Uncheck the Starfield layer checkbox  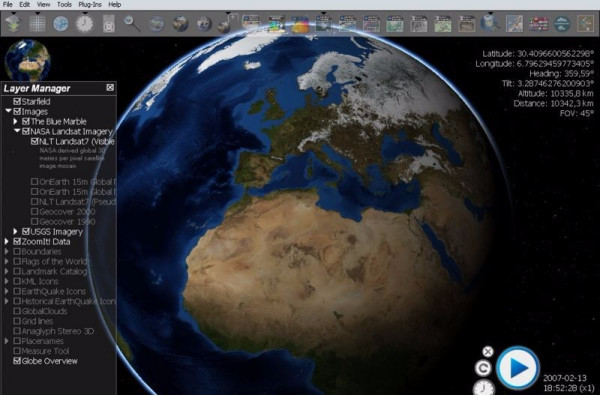point(17,101)
